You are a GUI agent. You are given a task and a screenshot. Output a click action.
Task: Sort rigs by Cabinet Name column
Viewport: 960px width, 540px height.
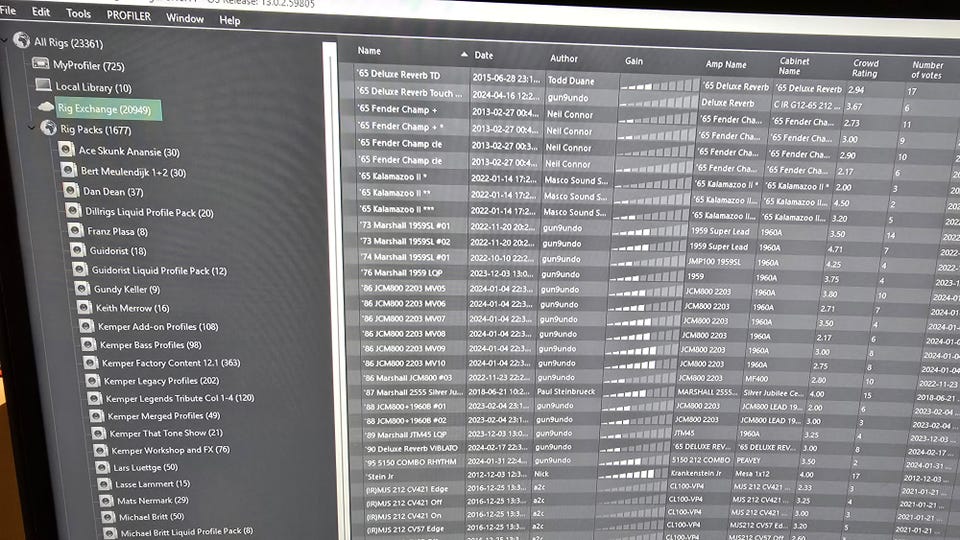click(x=794, y=66)
